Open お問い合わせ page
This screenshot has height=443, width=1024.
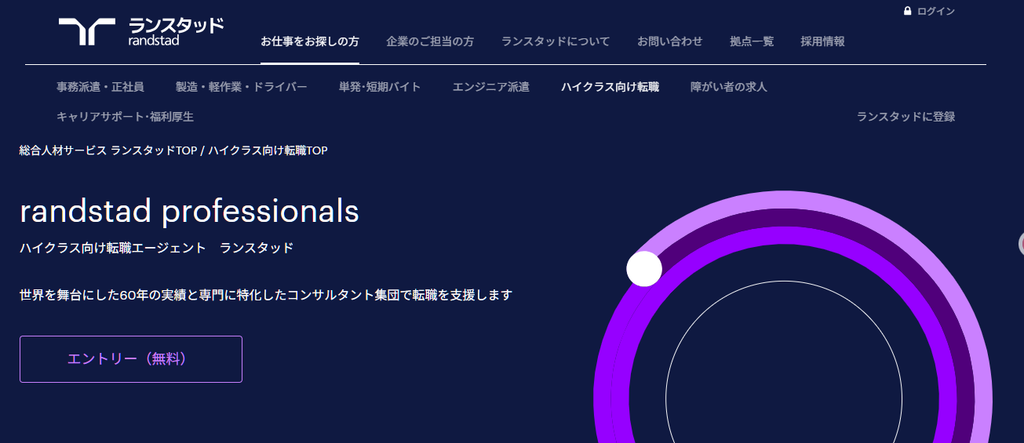coord(669,41)
